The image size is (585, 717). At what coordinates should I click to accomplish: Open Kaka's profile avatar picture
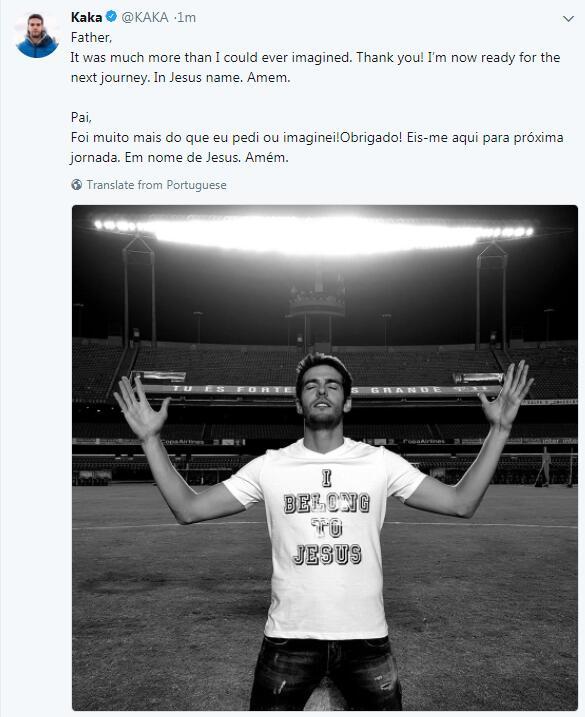pyautogui.click(x=37, y=35)
